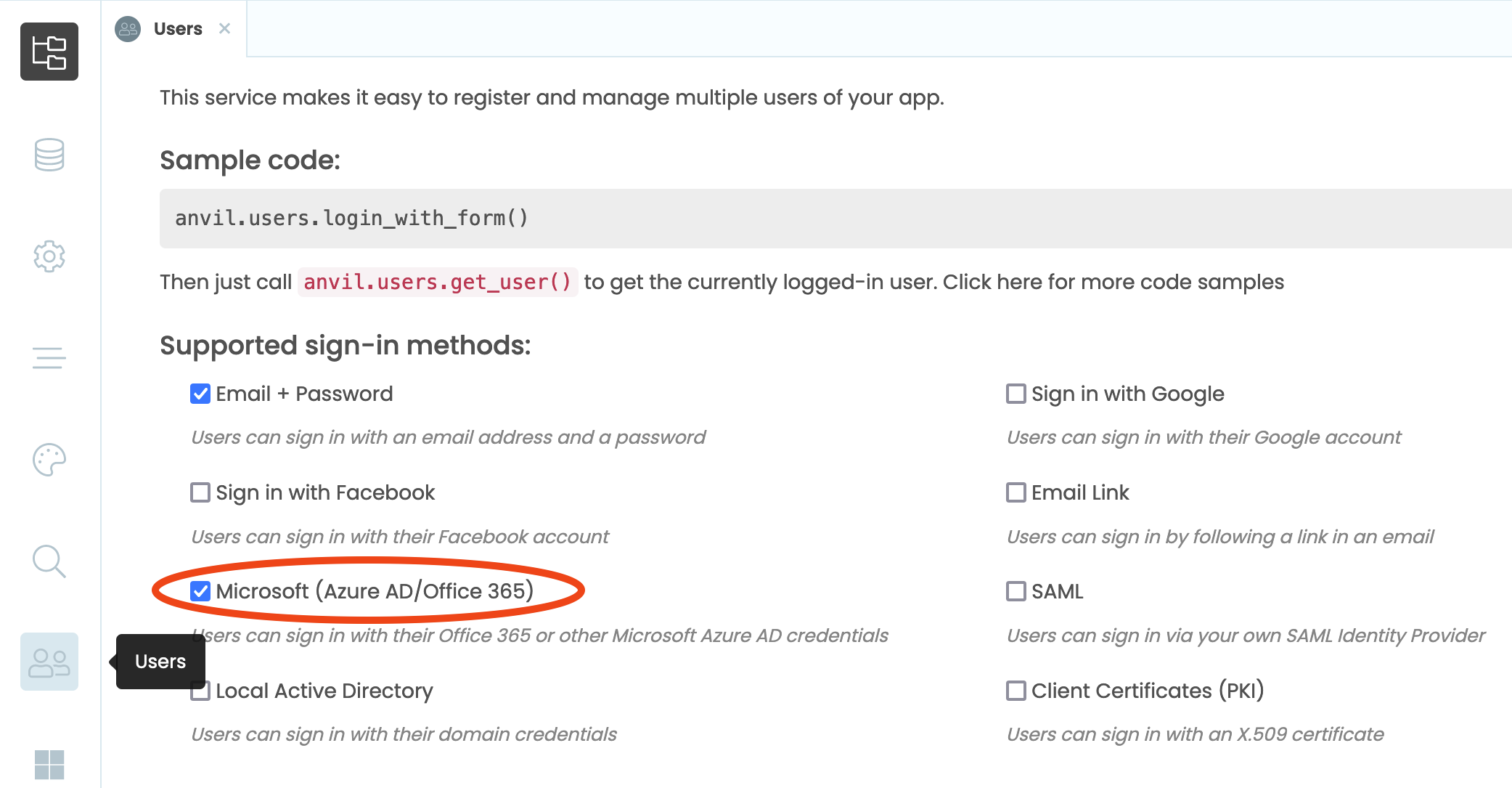Screen dimensions: 1512x788
Task: Open the app structure panel icon
Action: [49, 52]
